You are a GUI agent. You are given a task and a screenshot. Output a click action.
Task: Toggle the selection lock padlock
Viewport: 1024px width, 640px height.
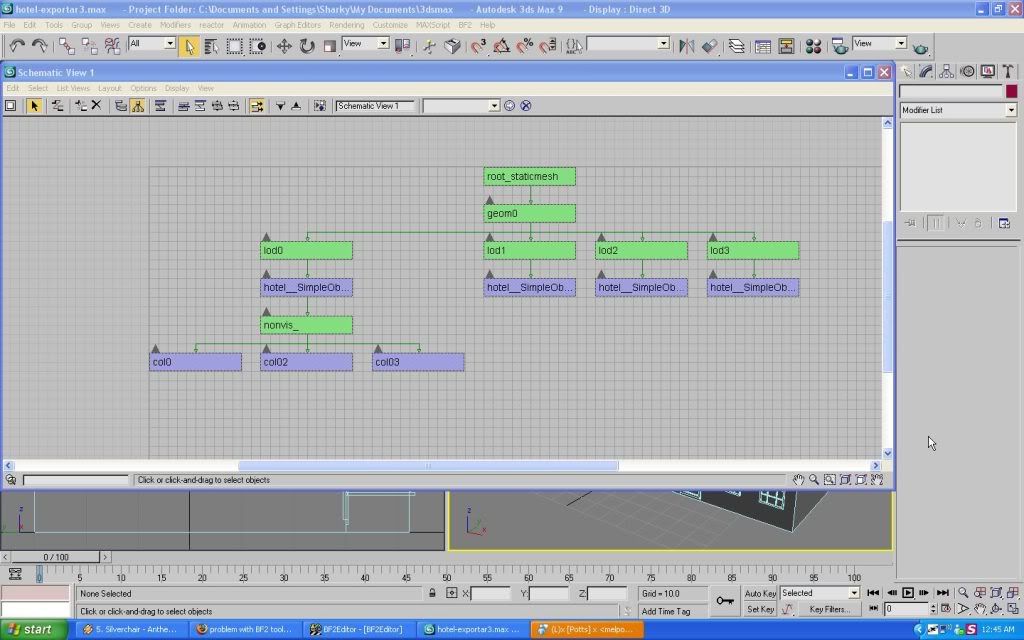point(432,593)
